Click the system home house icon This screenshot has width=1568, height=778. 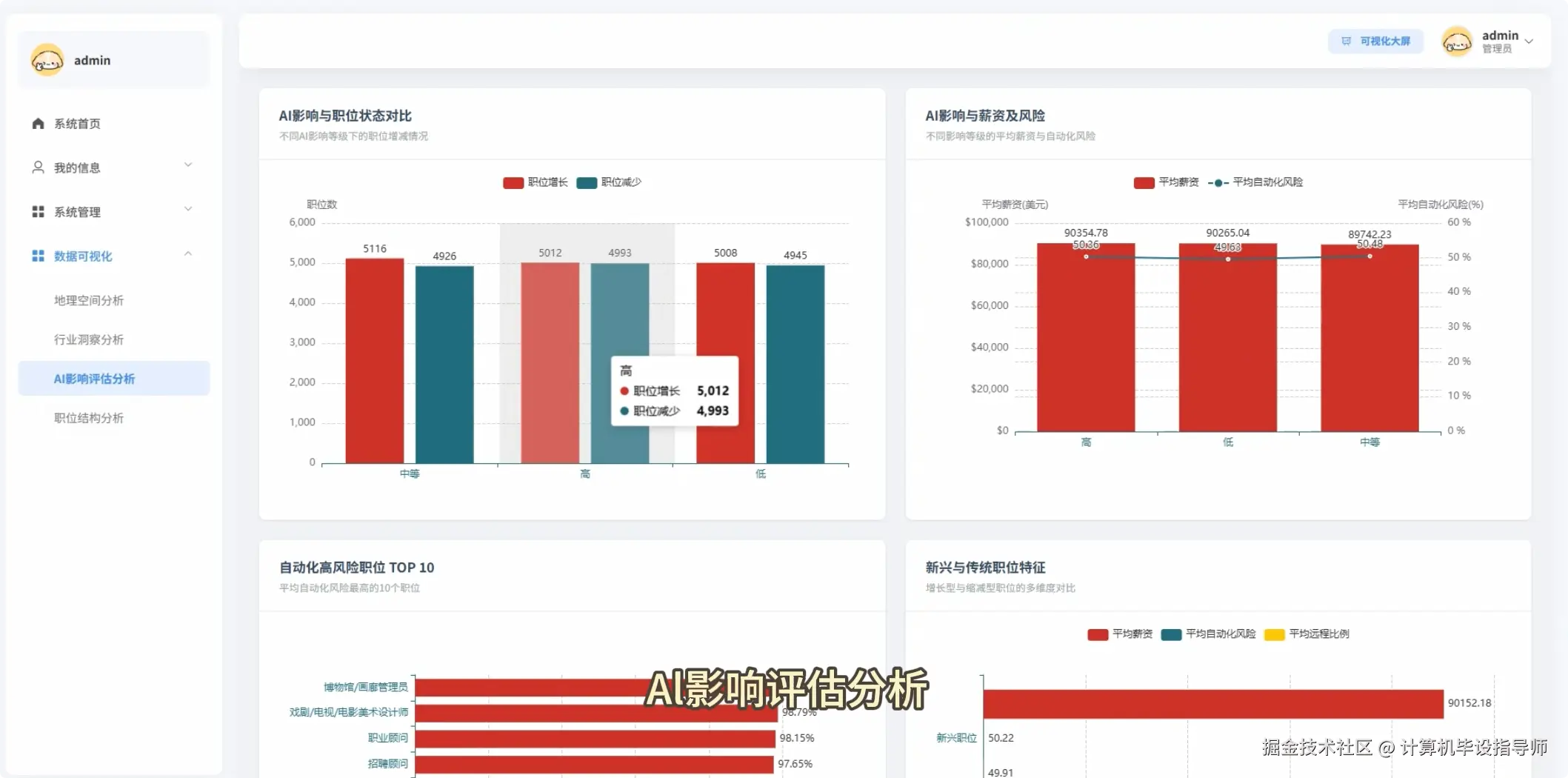point(38,124)
